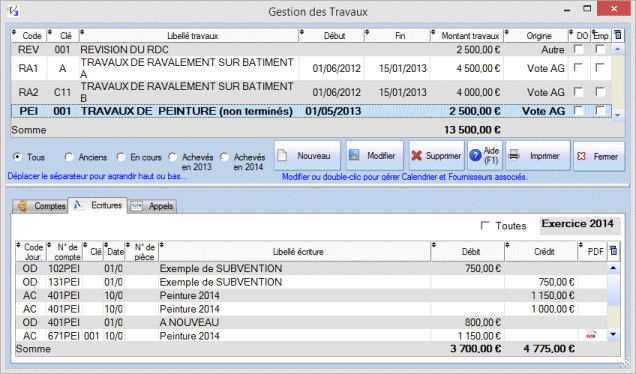The height and width of the screenshot is (374, 636).
Task: Sort by the Clé column in works table
Action: [63, 36]
